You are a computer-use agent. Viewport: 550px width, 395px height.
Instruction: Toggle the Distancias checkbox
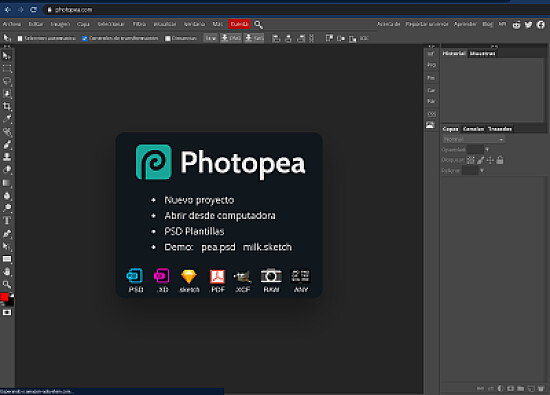(x=168, y=38)
